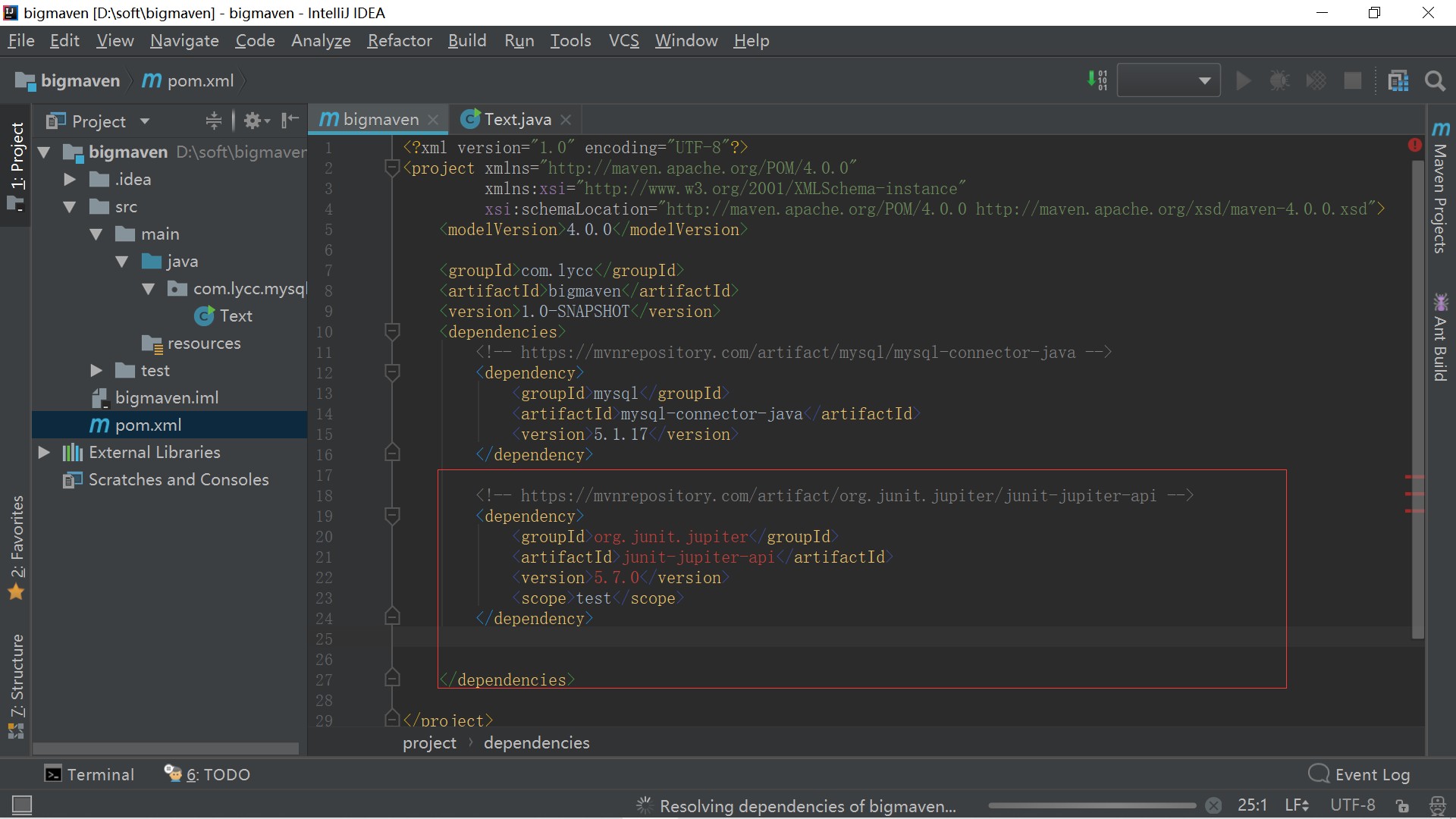
Task: Expand the External Libraries tree node
Action: click(44, 453)
